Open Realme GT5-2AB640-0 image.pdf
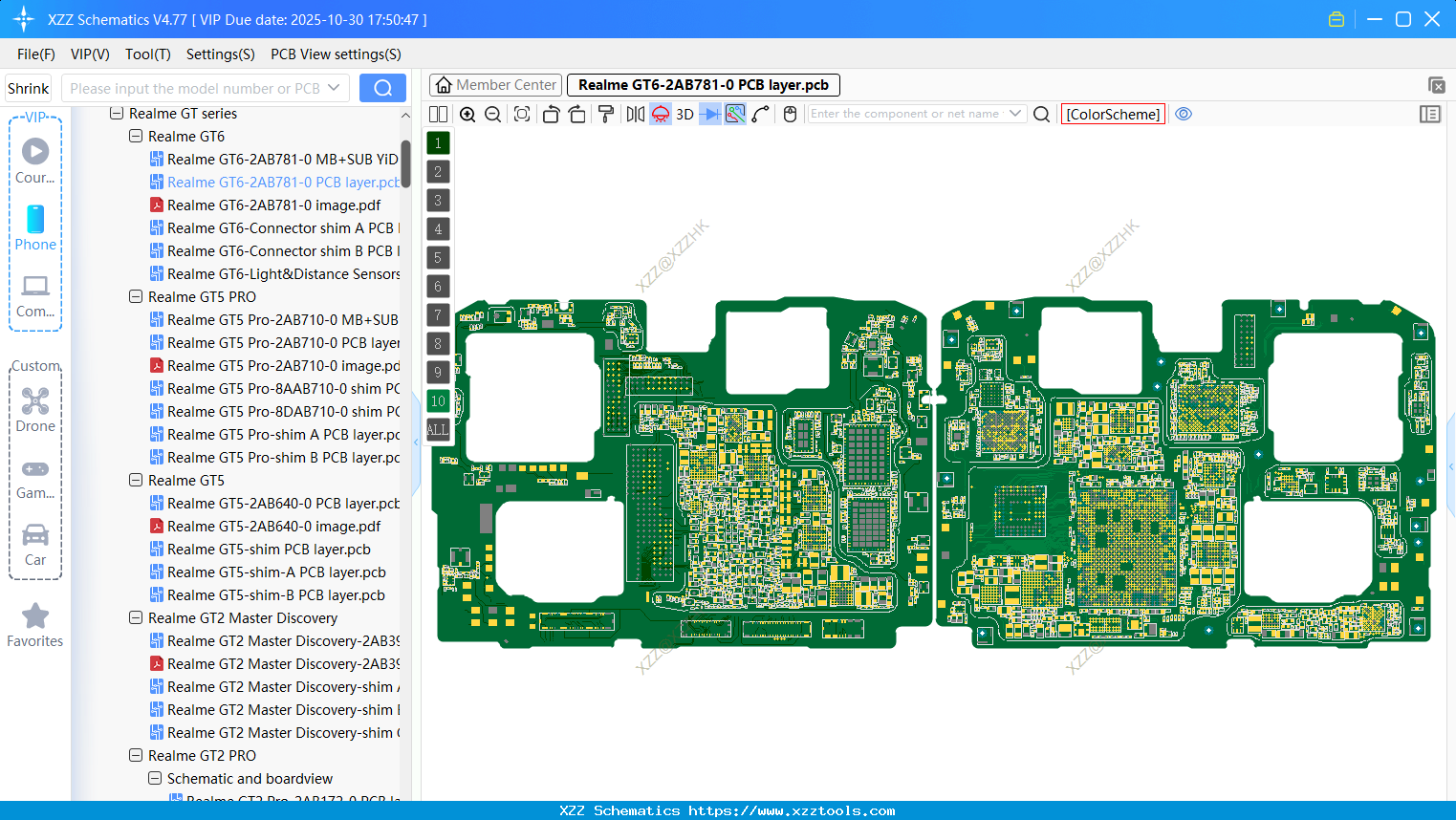Viewport: 1456px width, 820px height. pos(265,527)
